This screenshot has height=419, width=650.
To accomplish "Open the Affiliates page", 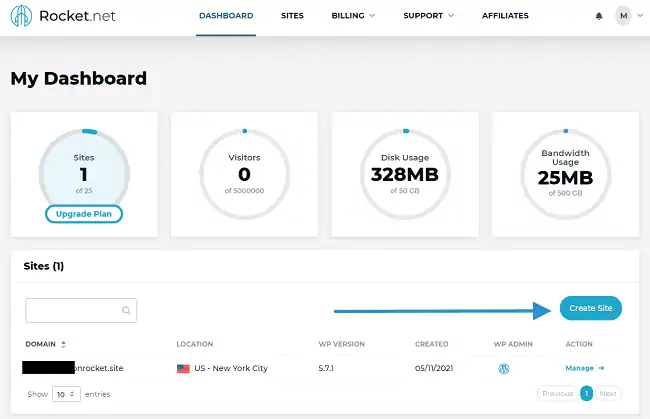I will [x=505, y=16].
